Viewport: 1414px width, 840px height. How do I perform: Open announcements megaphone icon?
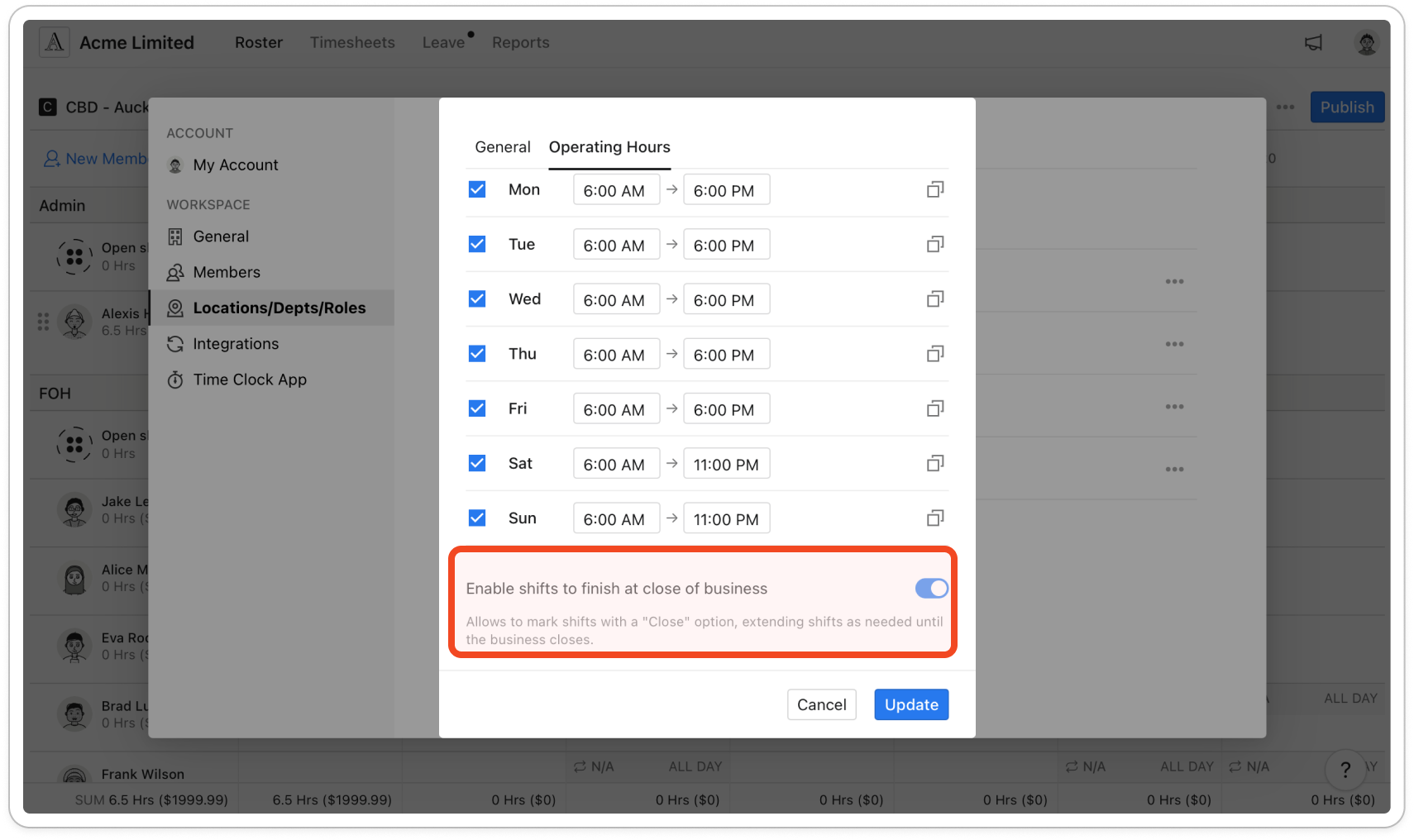(x=1313, y=42)
